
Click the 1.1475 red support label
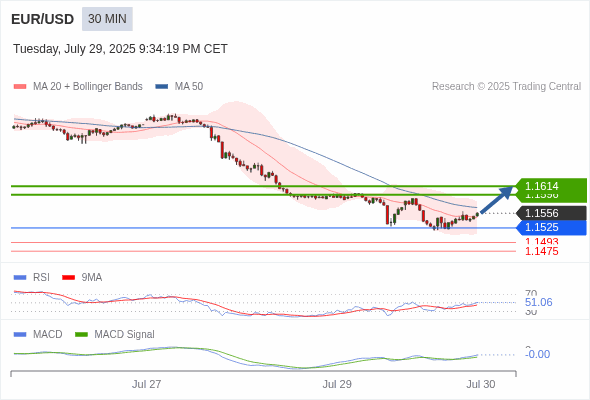541,251
